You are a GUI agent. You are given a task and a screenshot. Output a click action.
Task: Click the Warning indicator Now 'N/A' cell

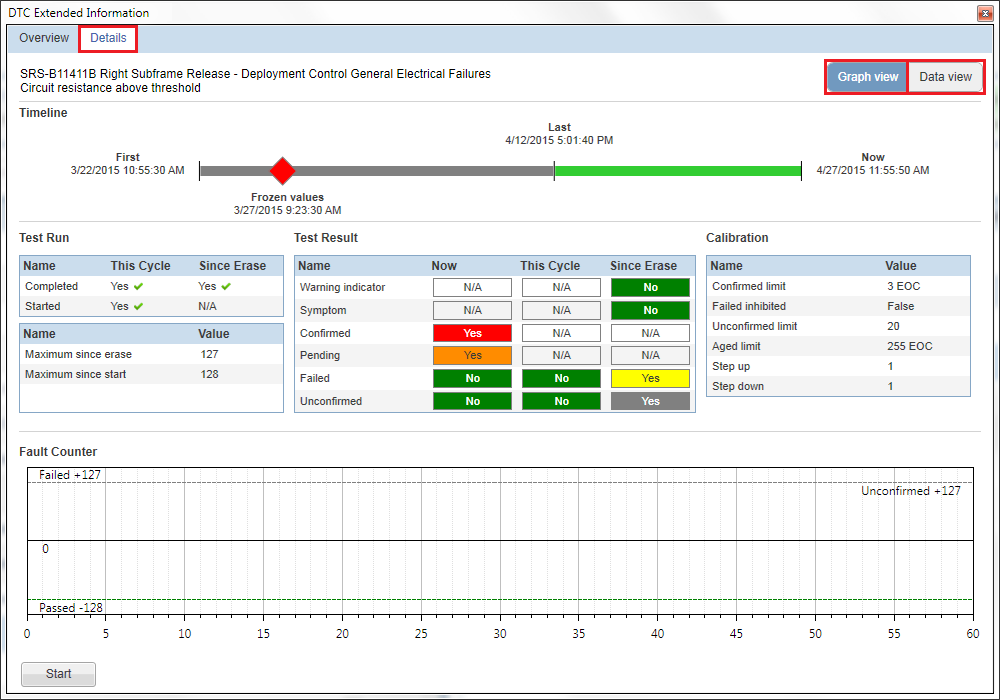coord(472,288)
